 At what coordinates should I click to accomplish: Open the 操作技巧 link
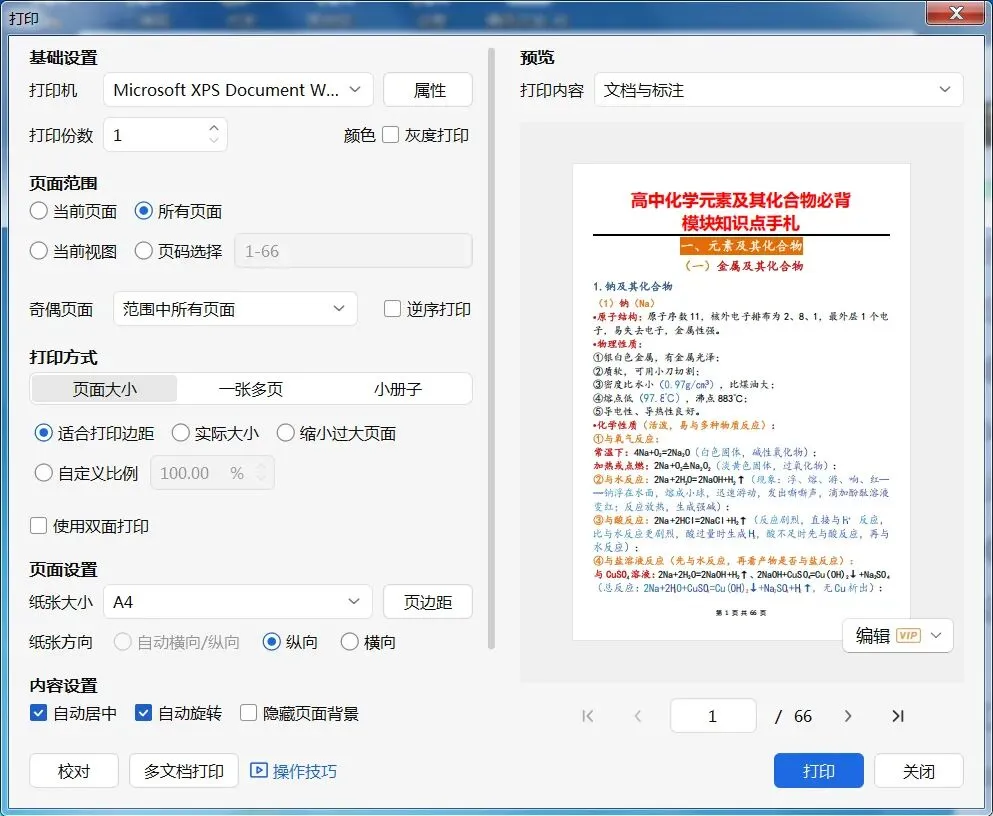tap(305, 771)
